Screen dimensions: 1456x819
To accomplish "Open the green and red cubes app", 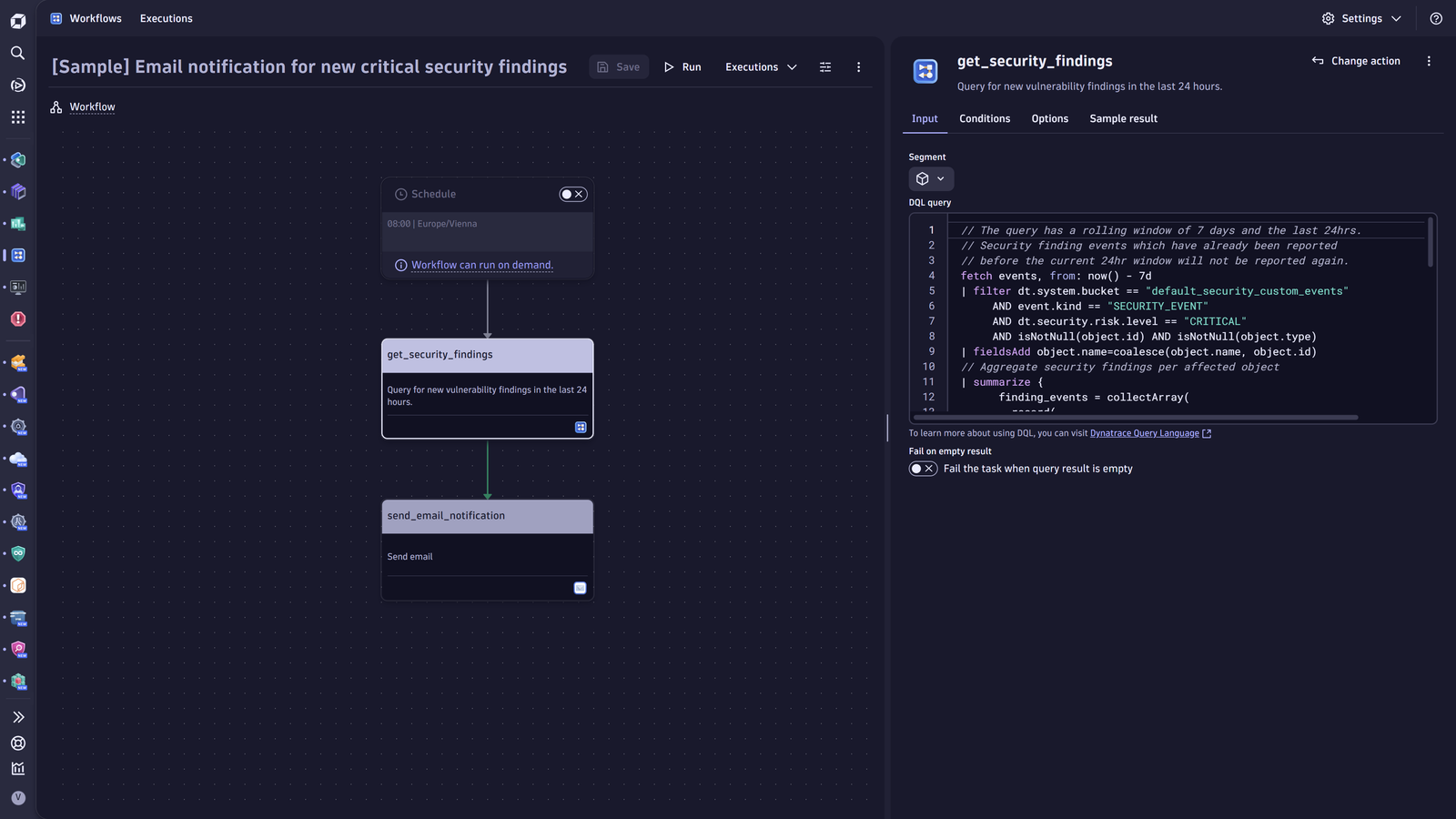I will [18, 682].
